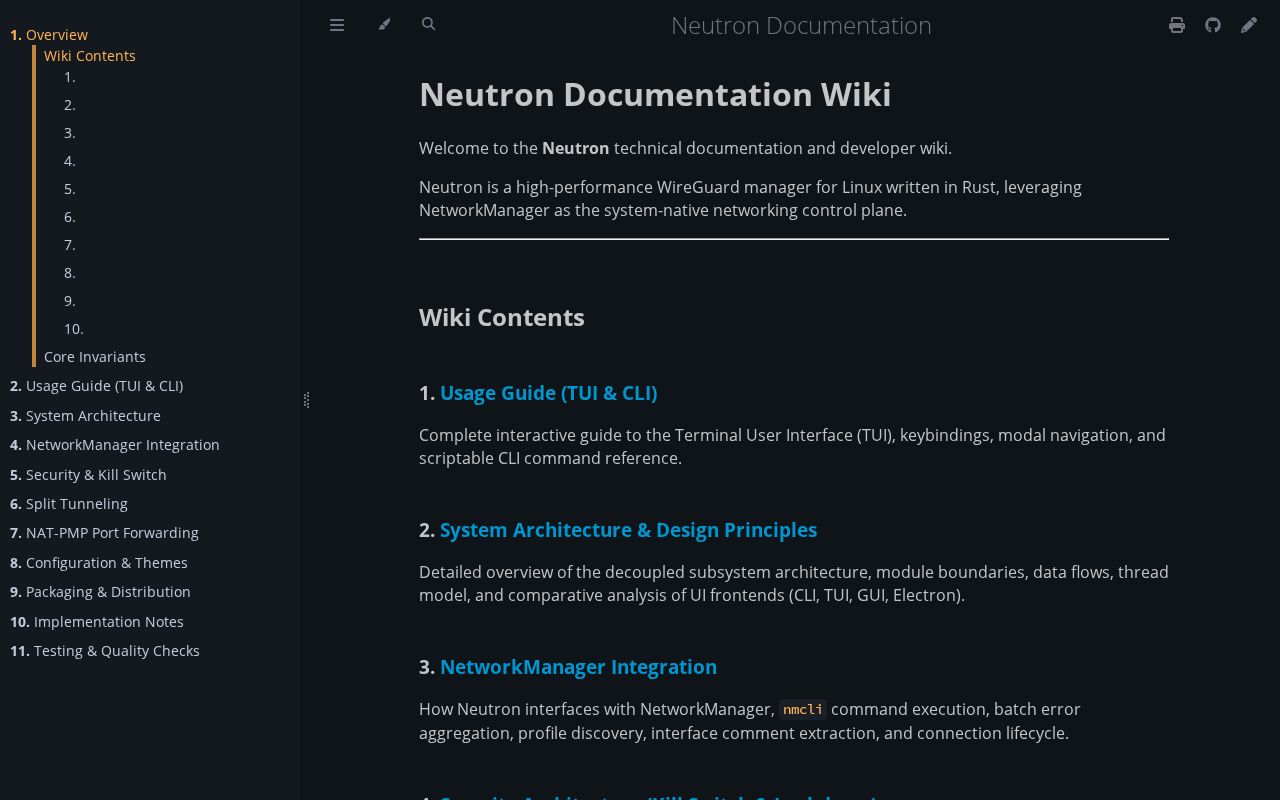Click the Neutron Documentation Wiki main heading
Image resolution: width=1280 pixels, height=800 pixels.
(655, 94)
